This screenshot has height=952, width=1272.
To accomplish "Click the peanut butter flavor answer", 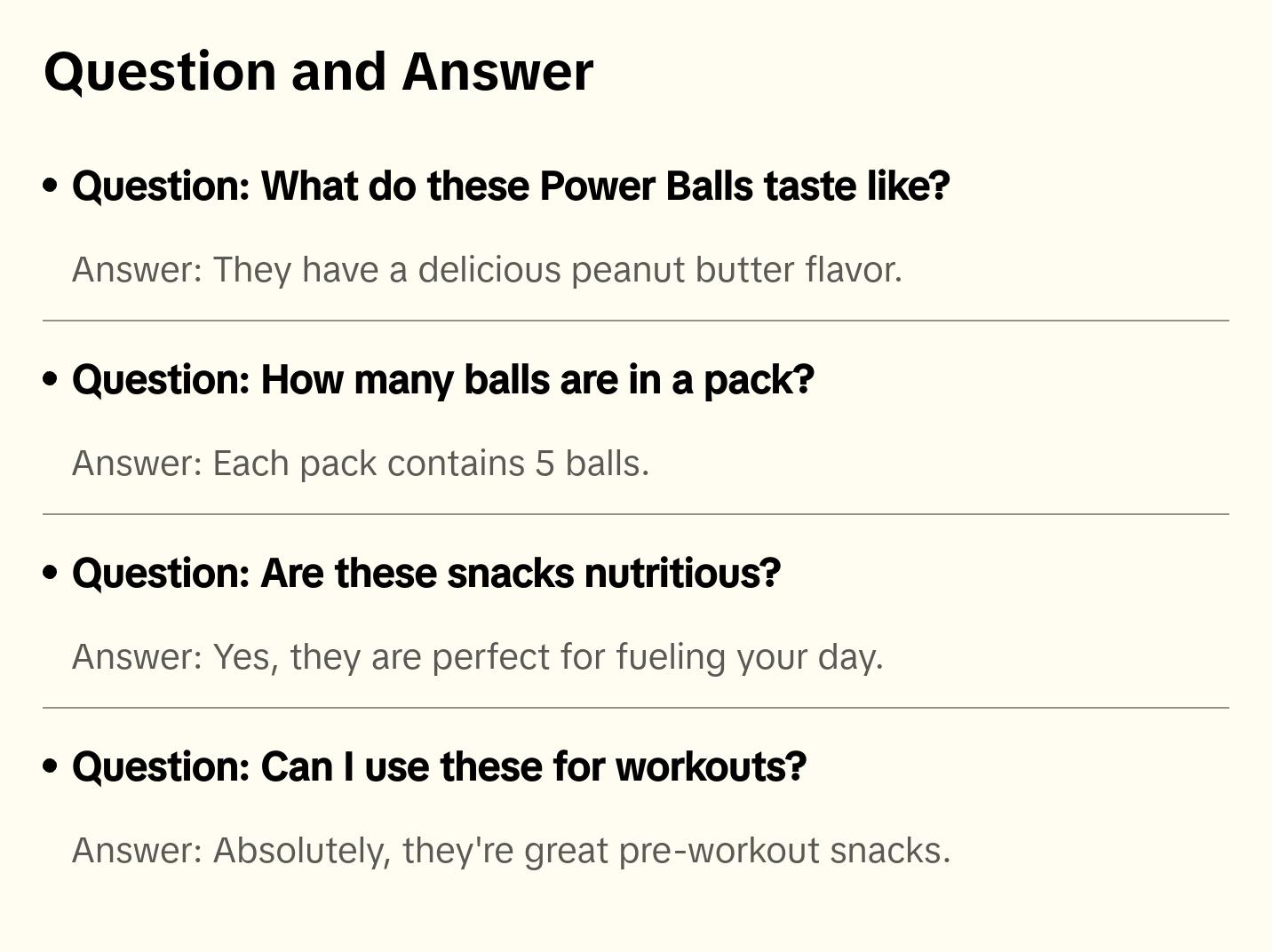I will click(x=487, y=270).
